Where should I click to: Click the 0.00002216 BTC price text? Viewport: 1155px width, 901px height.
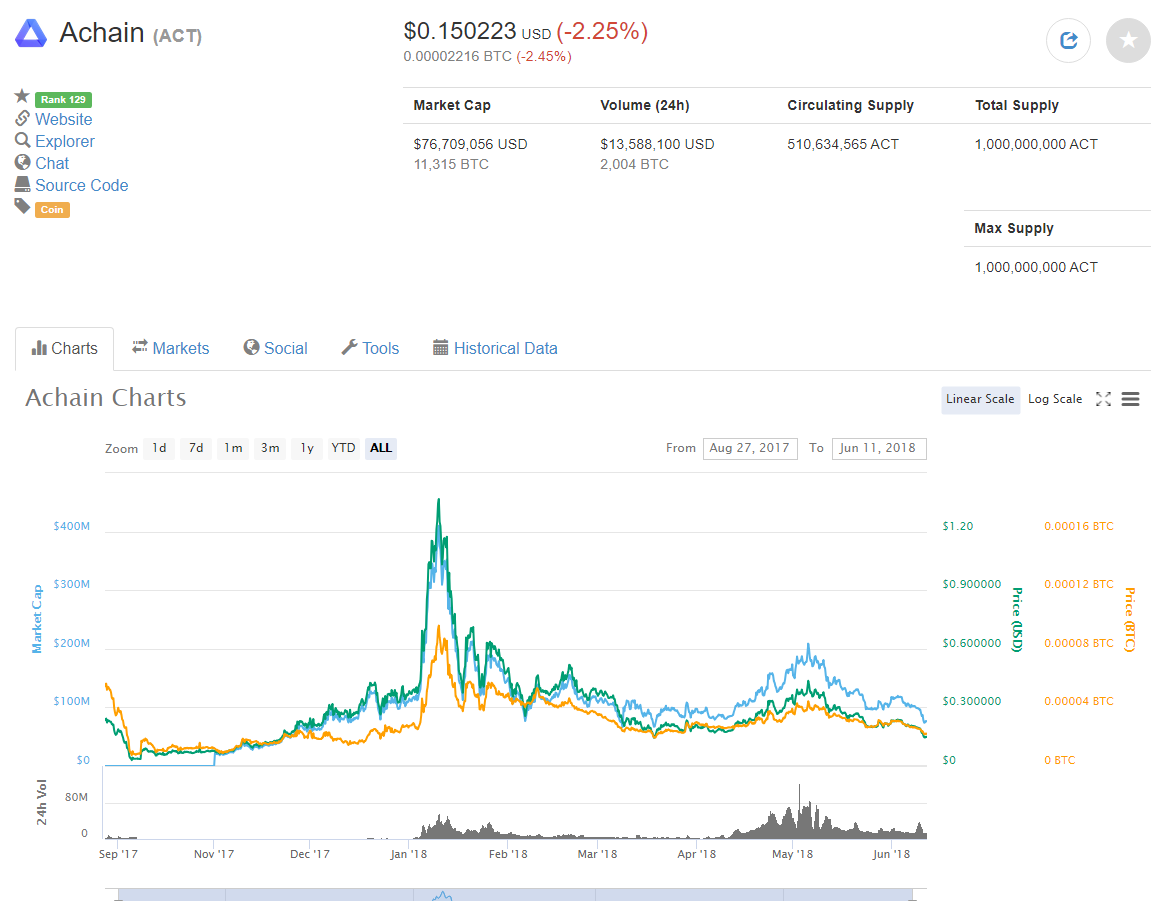(457, 57)
